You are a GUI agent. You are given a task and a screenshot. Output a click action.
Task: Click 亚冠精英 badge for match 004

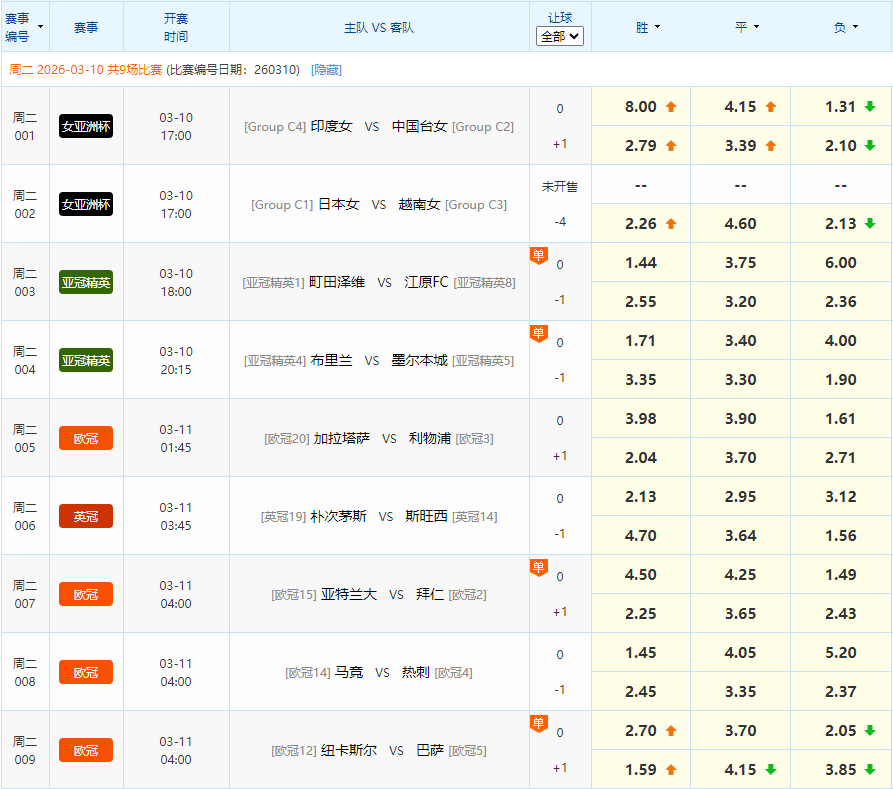click(x=86, y=361)
